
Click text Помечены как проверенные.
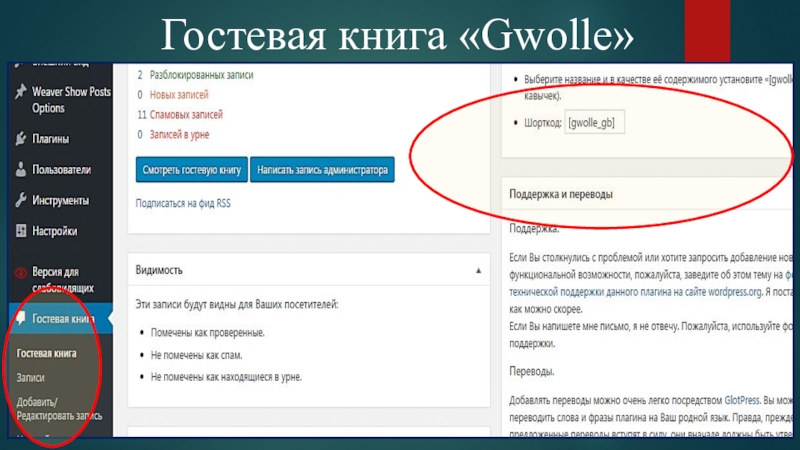click(x=207, y=333)
